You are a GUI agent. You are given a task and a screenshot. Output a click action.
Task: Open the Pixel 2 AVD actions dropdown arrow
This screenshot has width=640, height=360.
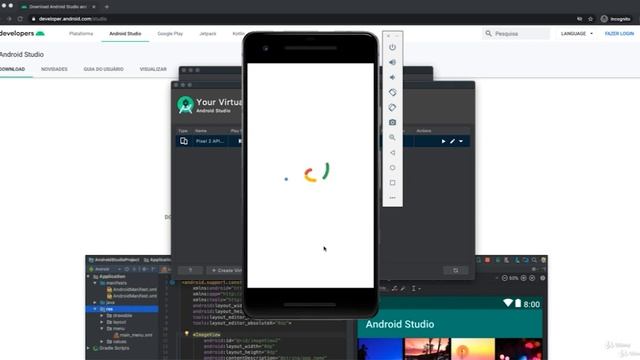pos(461,141)
